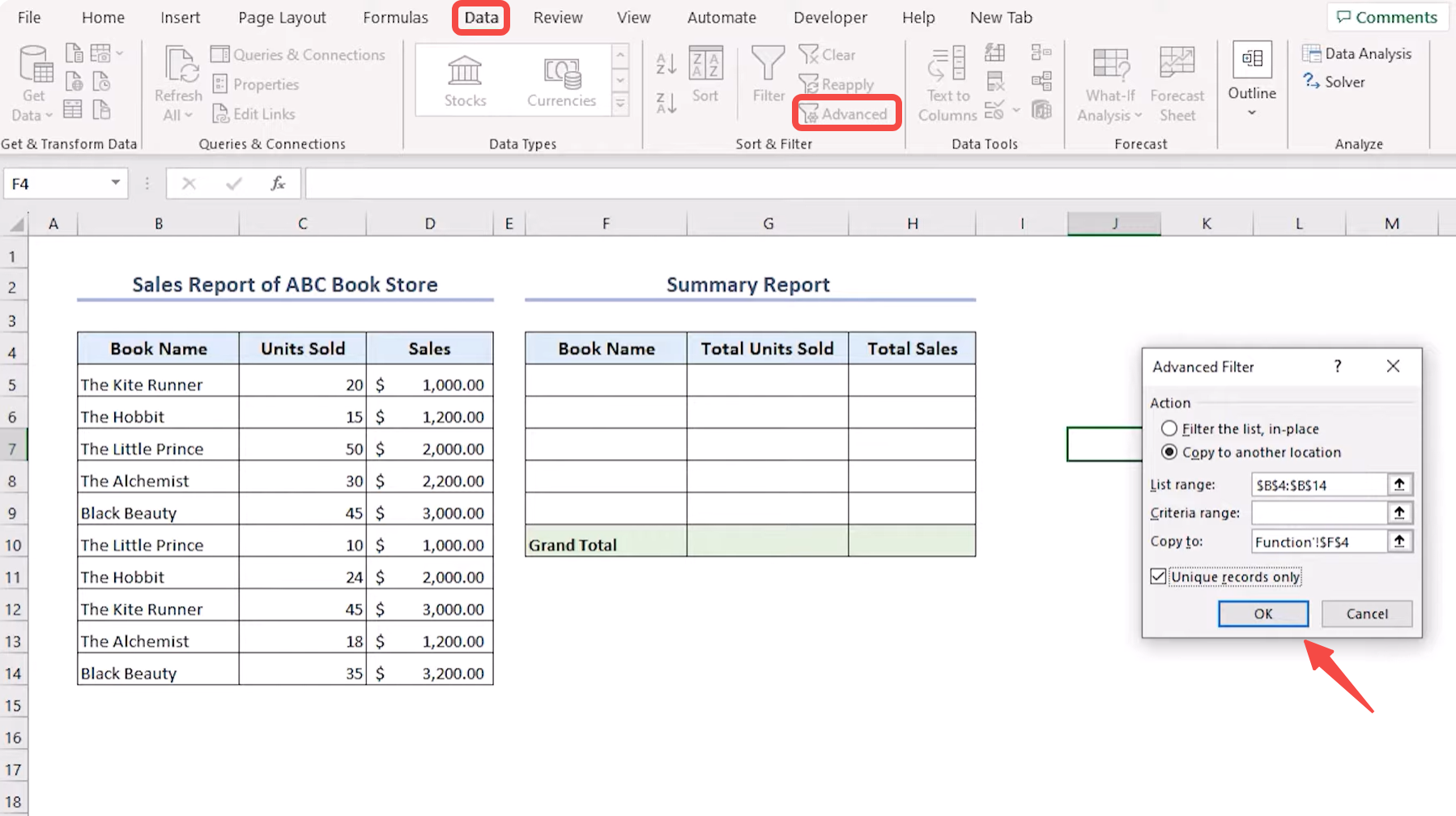Toggle the 'Unique records only' checkbox
1456x816 pixels.
point(1158,576)
